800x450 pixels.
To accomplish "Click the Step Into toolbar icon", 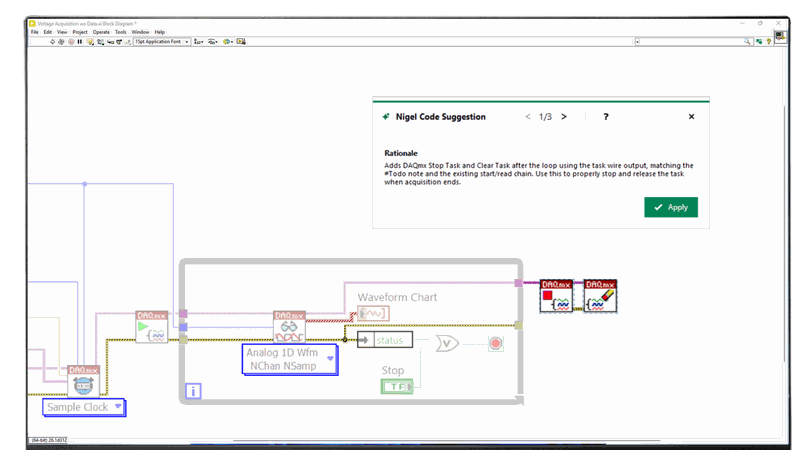I will click(110, 42).
